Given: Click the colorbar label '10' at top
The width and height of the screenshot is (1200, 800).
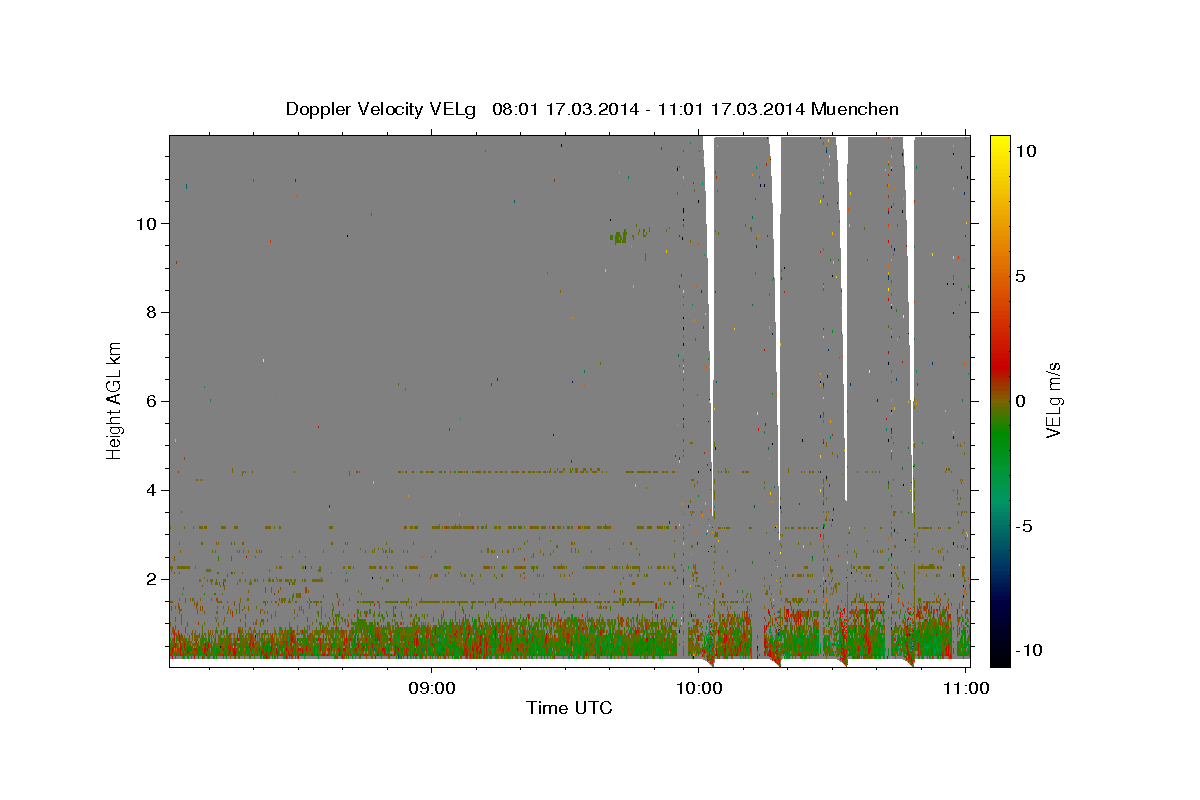Looking at the screenshot, I should pos(1024,151).
